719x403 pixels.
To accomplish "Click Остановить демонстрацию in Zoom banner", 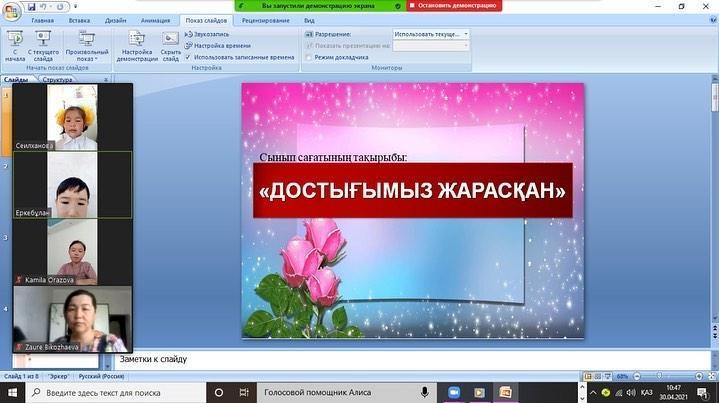I will pyautogui.click(x=454, y=6).
